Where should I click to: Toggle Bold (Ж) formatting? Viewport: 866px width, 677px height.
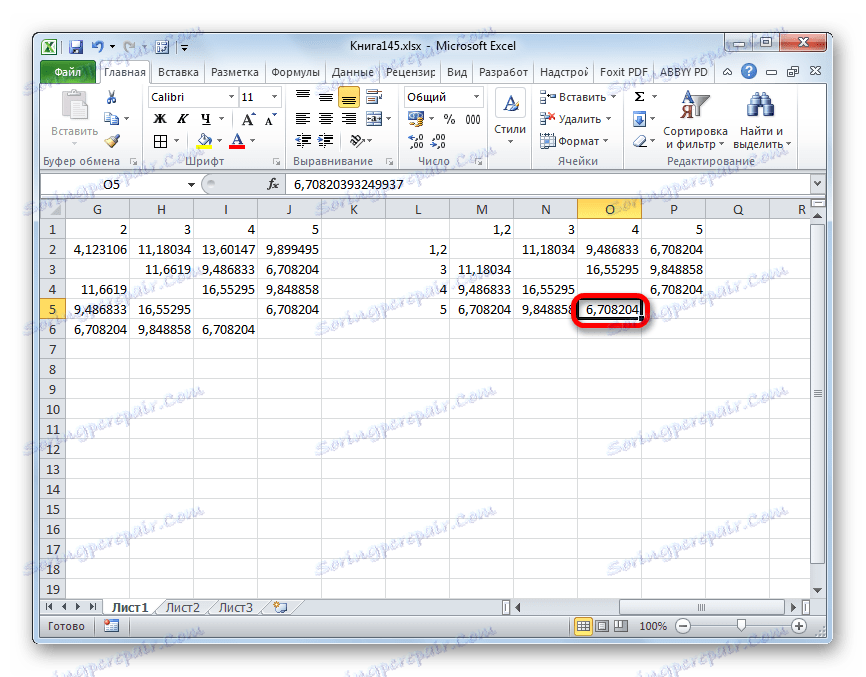coord(160,119)
